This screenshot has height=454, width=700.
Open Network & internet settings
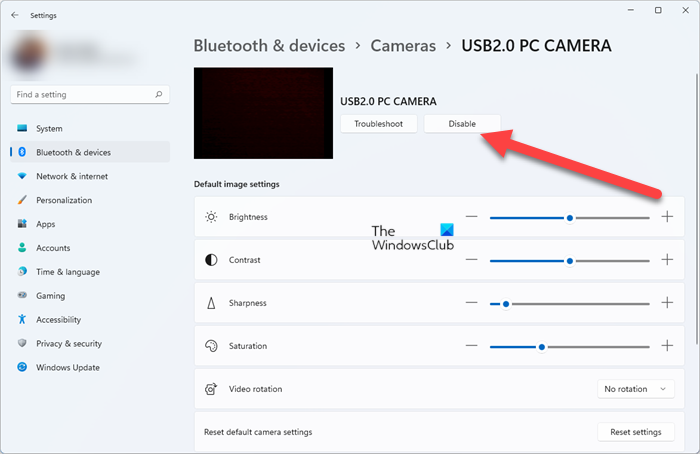pyautogui.click(x=72, y=176)
